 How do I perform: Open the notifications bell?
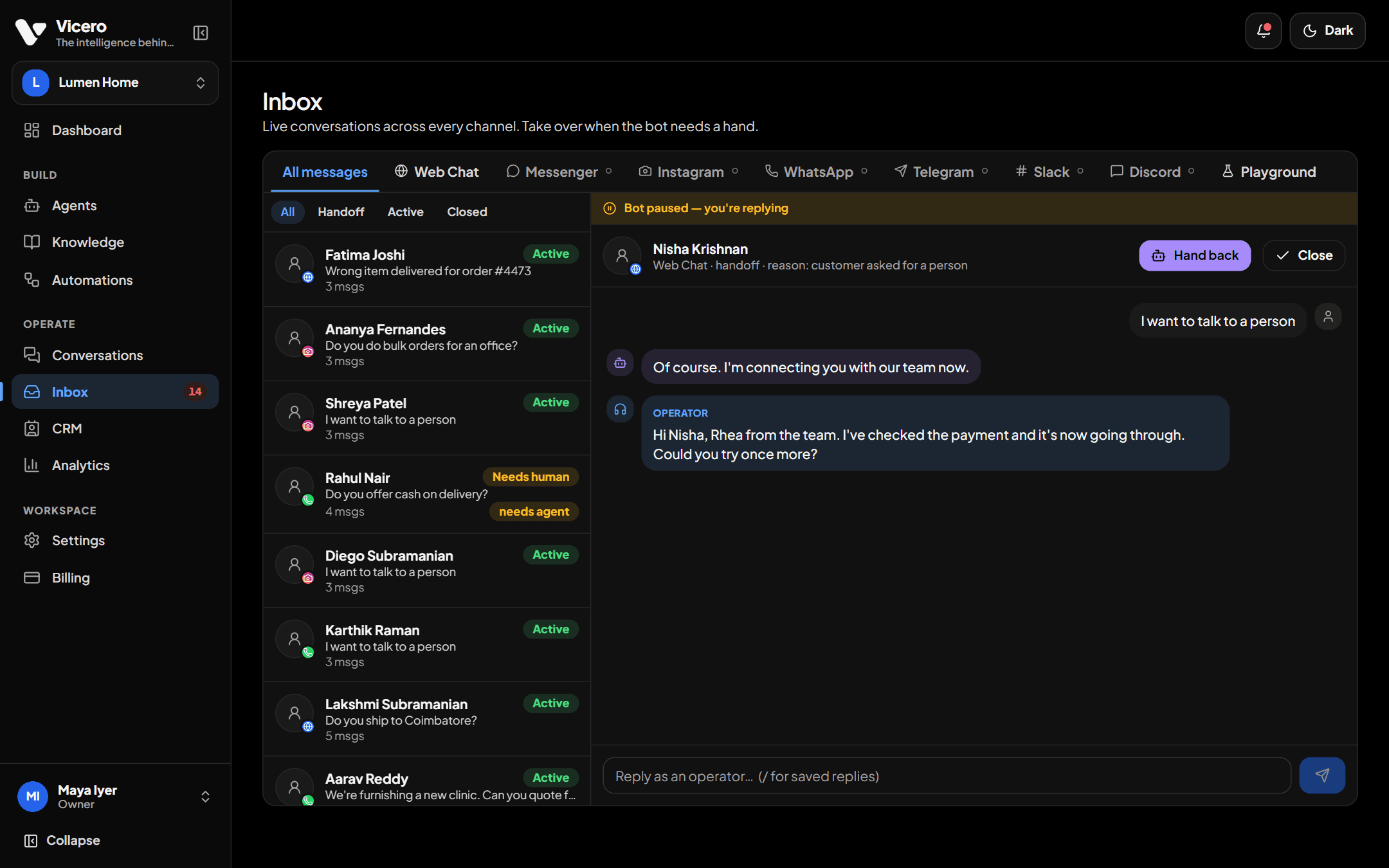1263,31
